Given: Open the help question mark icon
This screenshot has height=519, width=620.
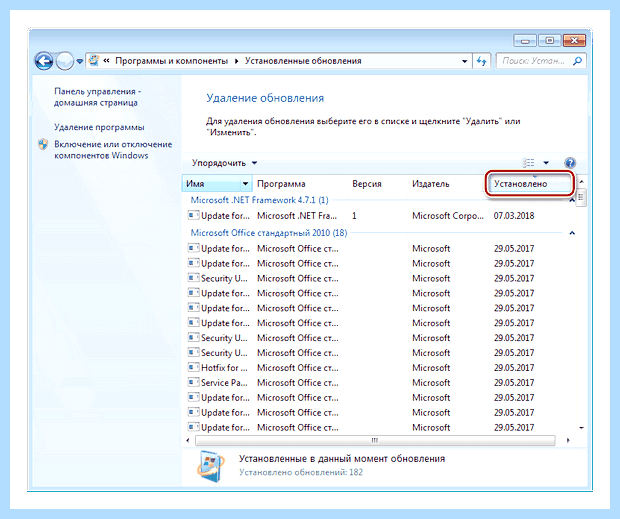Looking at the screenshot, I should (570, 162).
